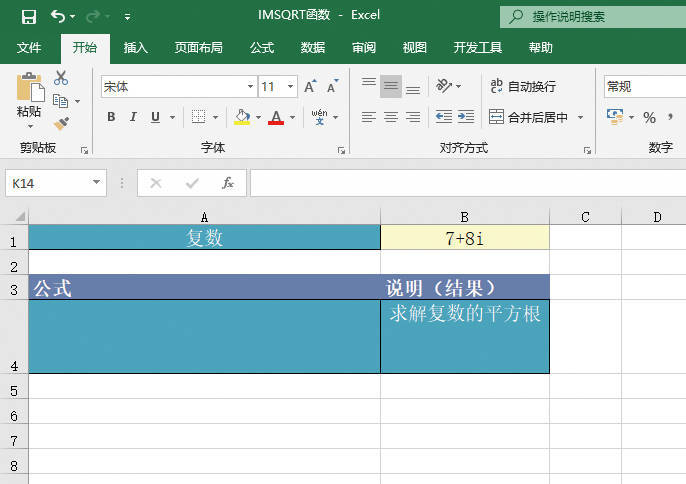The image size is (686, 484).
Task: Toggle wrap text (自动换行)
Action: [x=523, y=87]
